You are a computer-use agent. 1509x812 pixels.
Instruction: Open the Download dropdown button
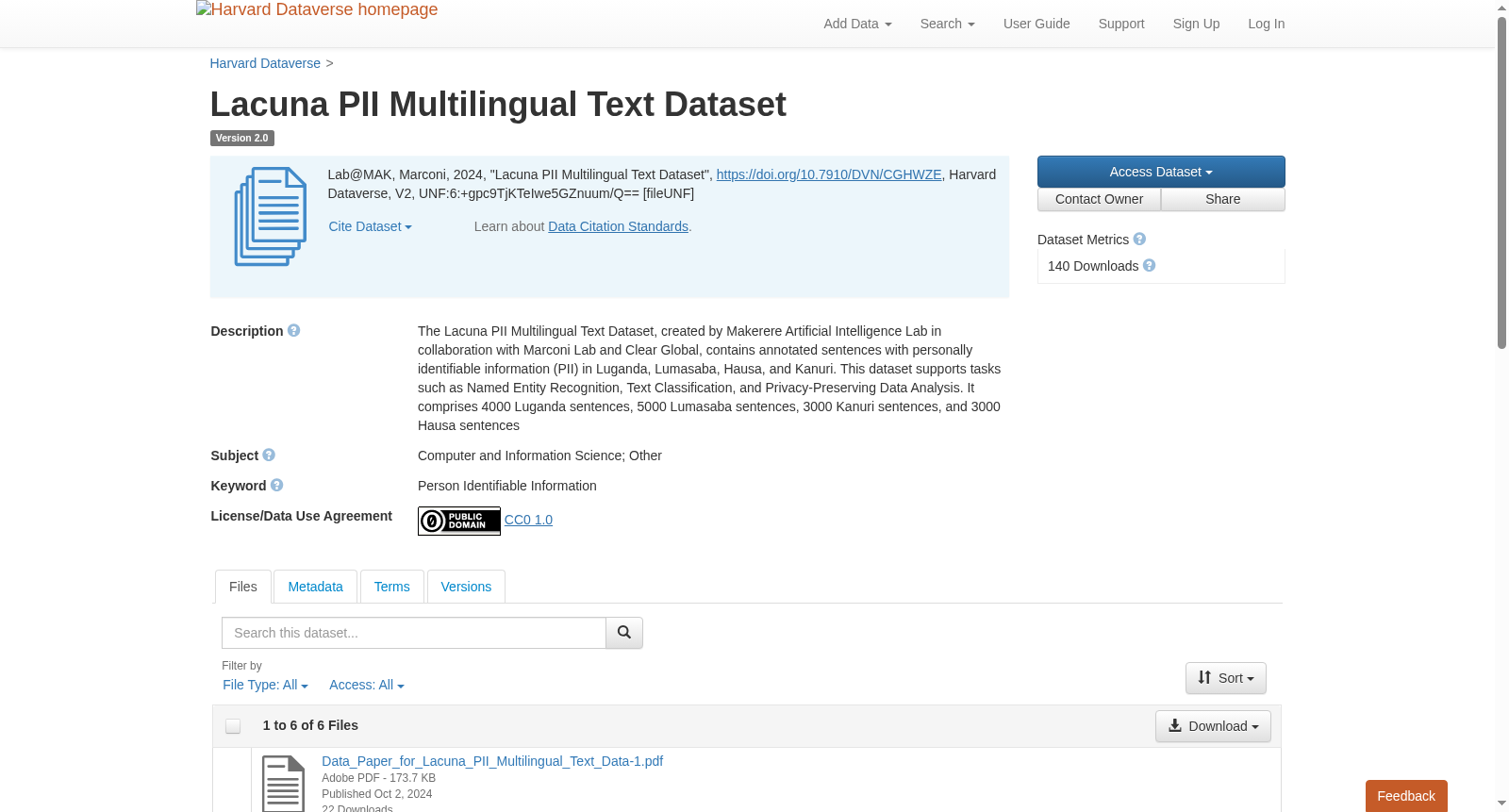pos(1213,726)
